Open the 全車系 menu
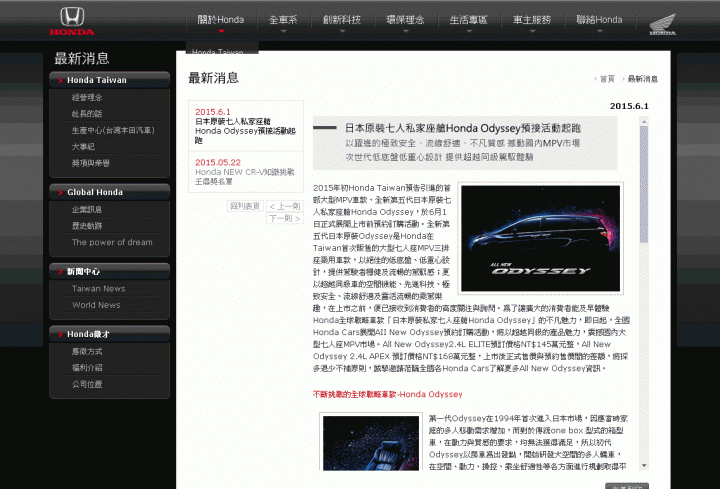The width and height of the screenshot is (720, 489). click(x=283, y=20)
